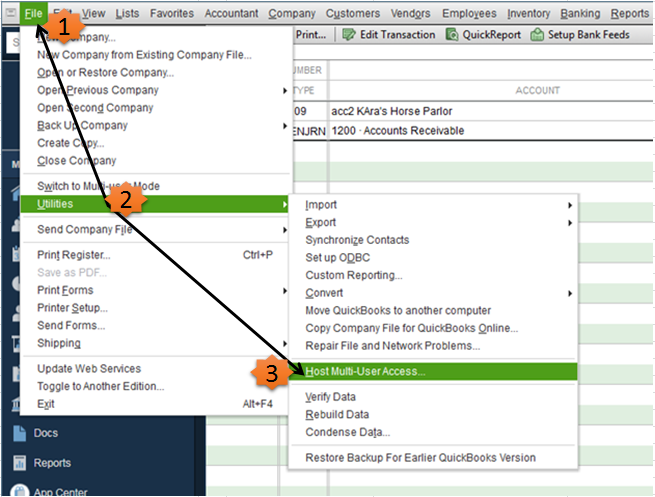The height and width of the screenshot is (497, 655).
Task: Choose Print Register...
Action: click(74, 255)
